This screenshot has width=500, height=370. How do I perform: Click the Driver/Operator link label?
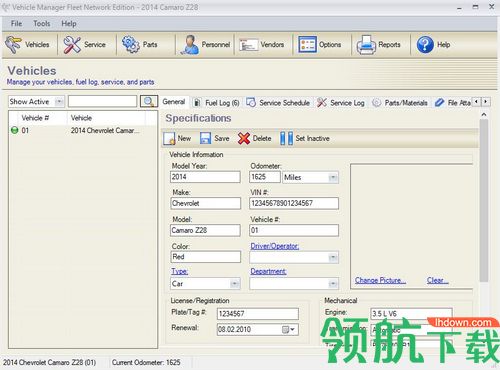point(275,246)
